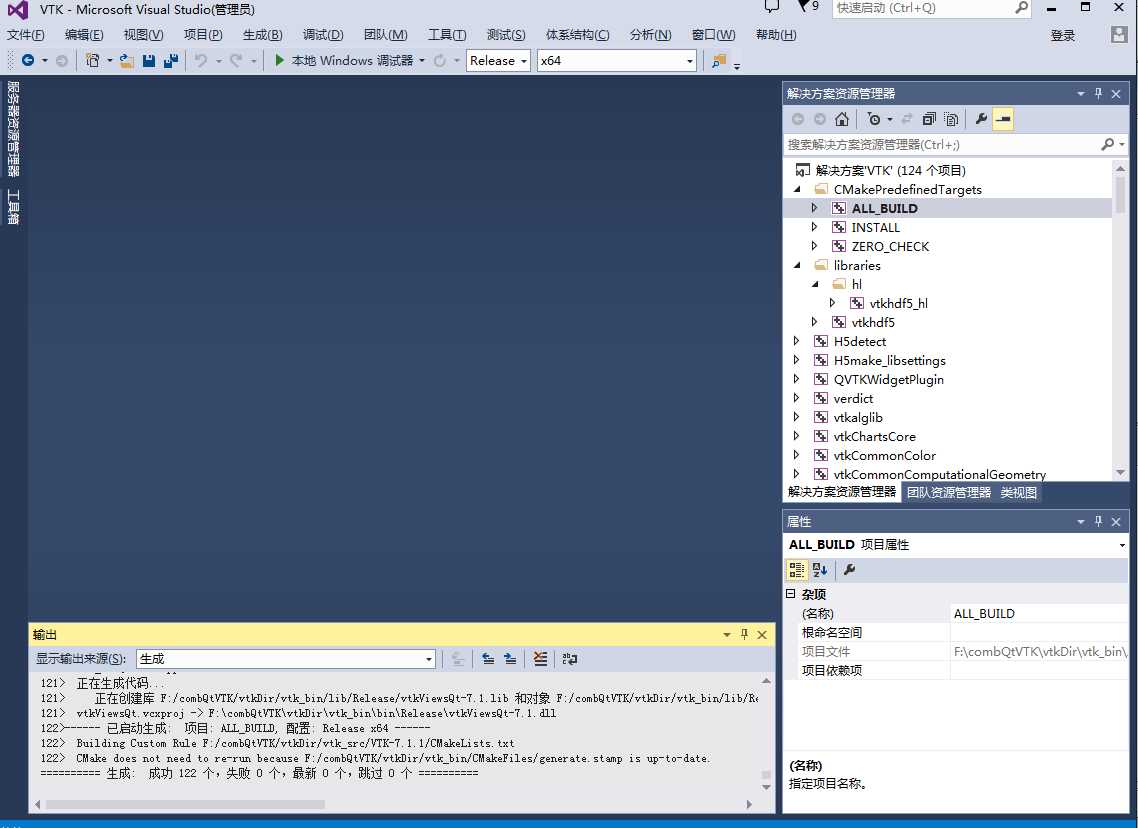1138x828 pixels.
Task: Open the 工具箱 side tab
Action: pyautogui.click(x=13, y=207)
